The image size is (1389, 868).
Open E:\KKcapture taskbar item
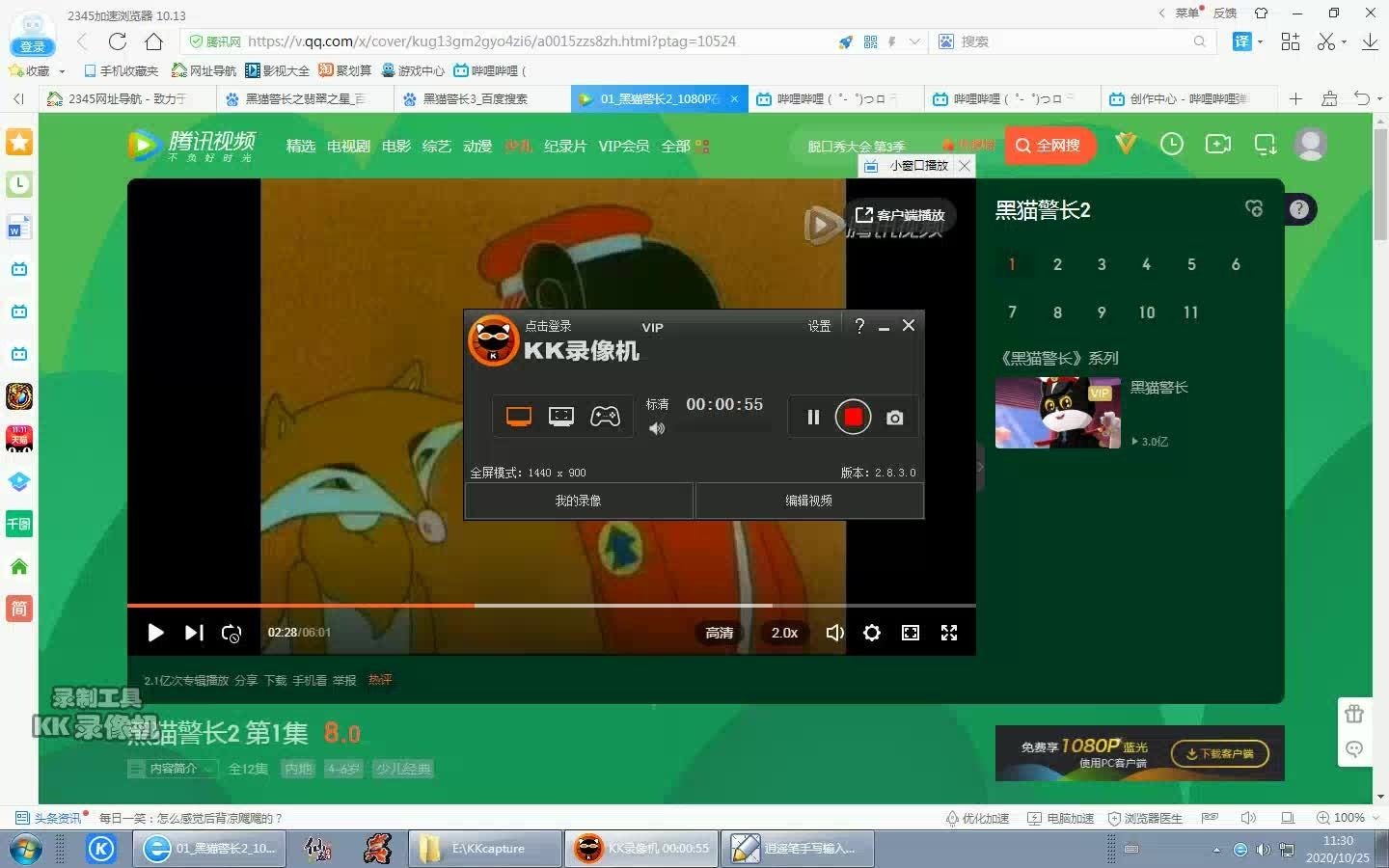click(x=485, y=849)
